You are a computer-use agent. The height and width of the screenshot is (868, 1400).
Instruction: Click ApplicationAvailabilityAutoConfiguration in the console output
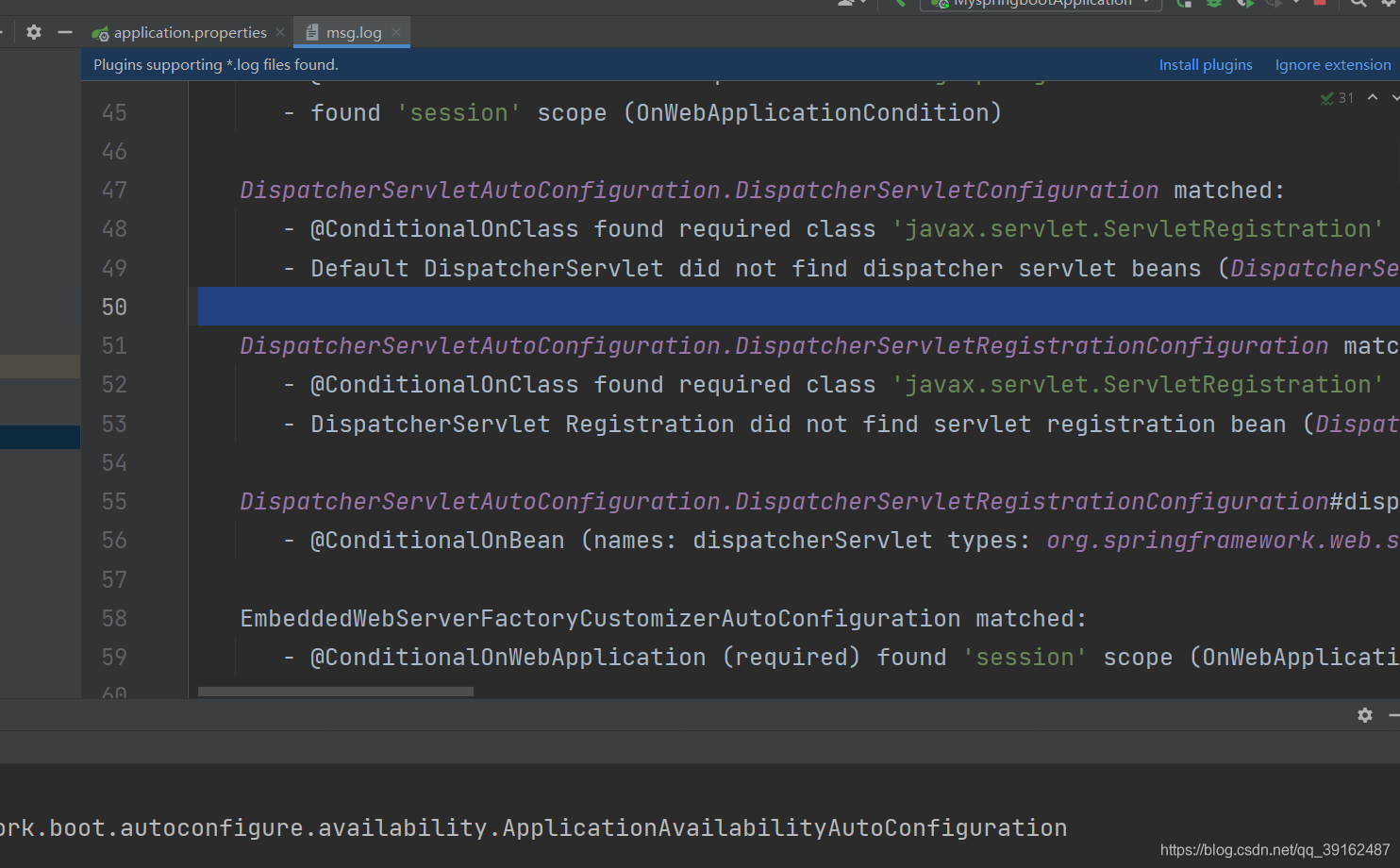click(785, 828)
